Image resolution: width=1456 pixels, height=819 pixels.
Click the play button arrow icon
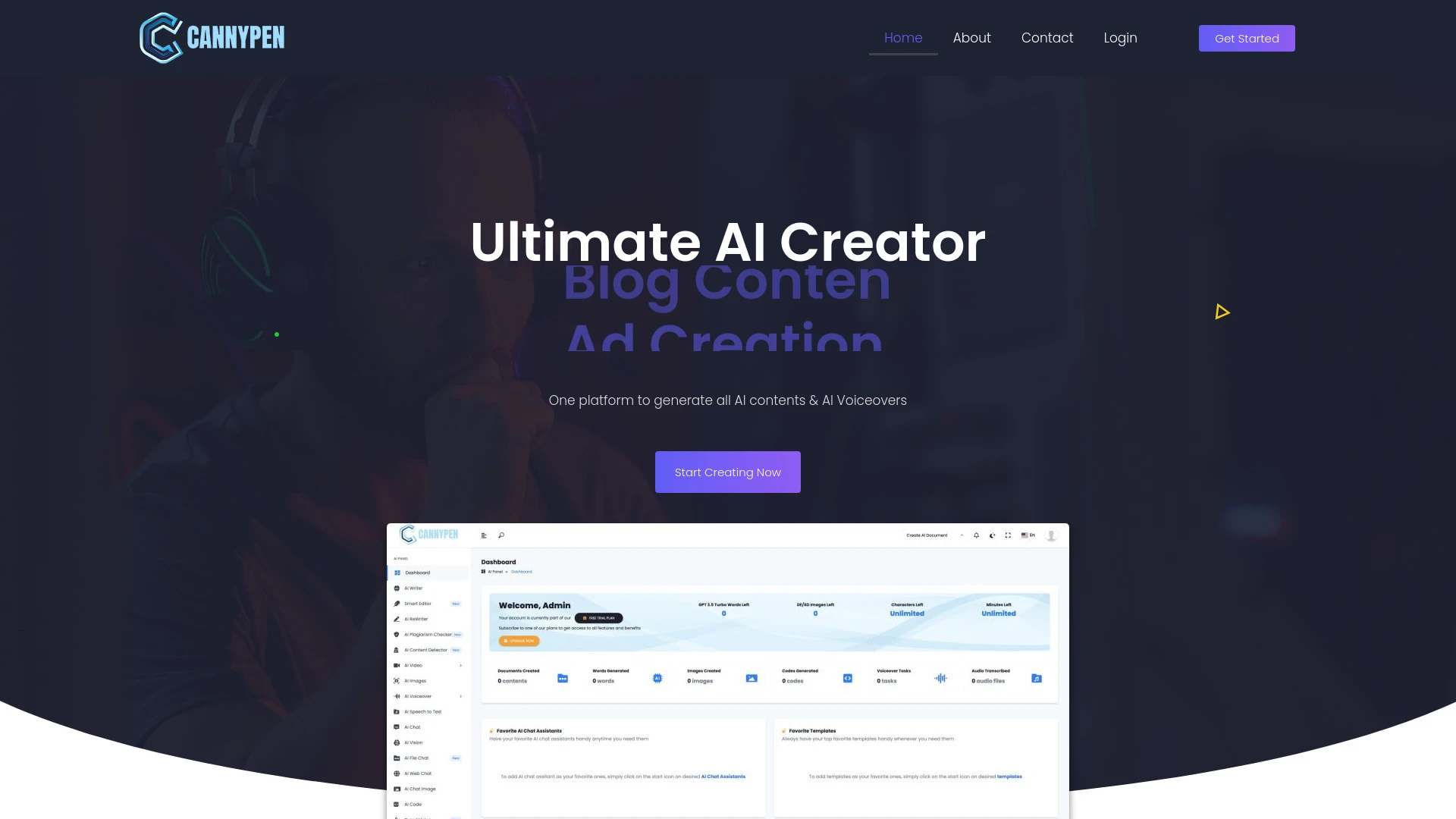[x=1222, y=311]
